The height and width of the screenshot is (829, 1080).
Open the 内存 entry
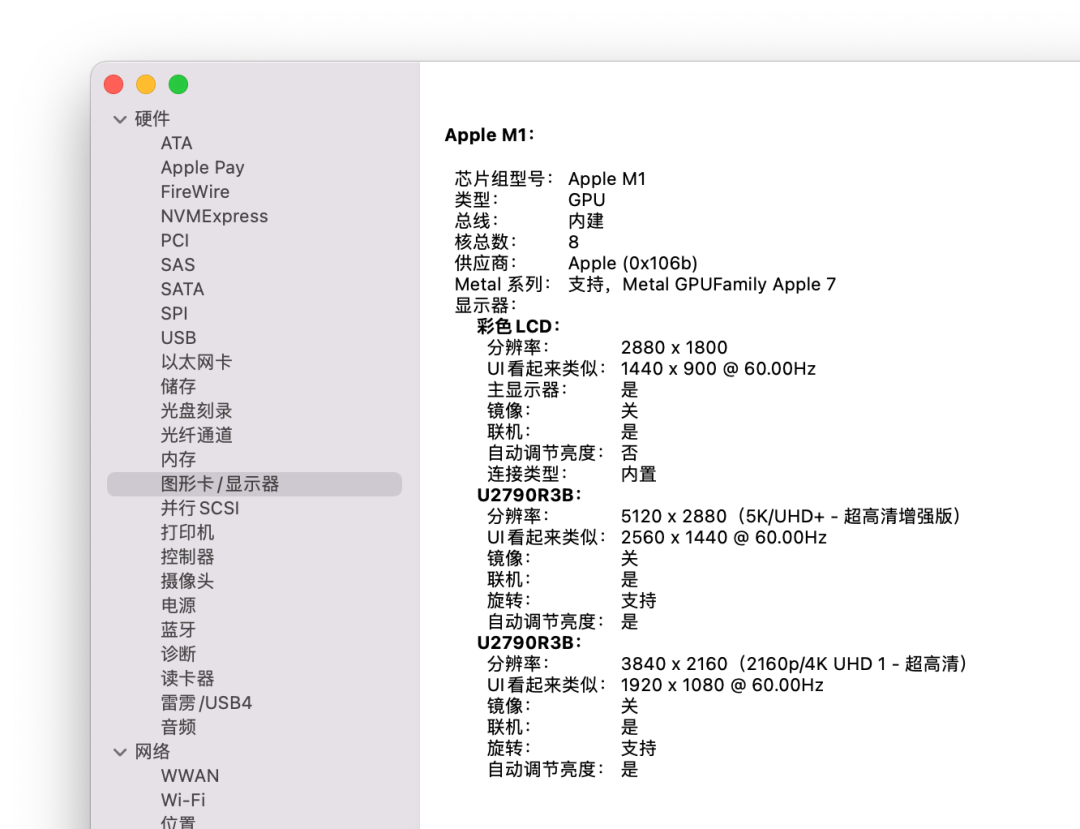(x=178, y=459)
